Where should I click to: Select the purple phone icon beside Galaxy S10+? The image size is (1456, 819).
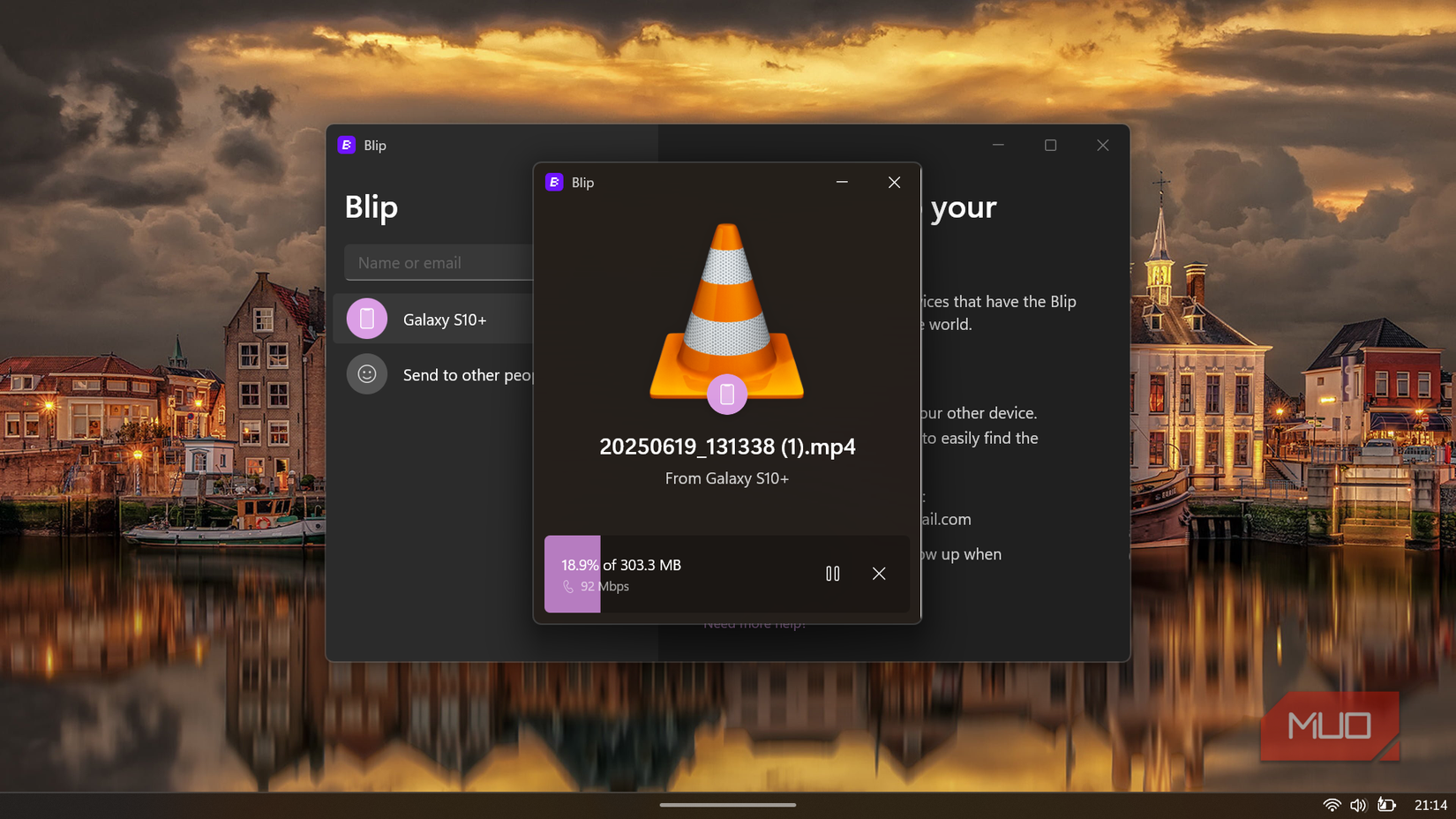pos(366,319)
